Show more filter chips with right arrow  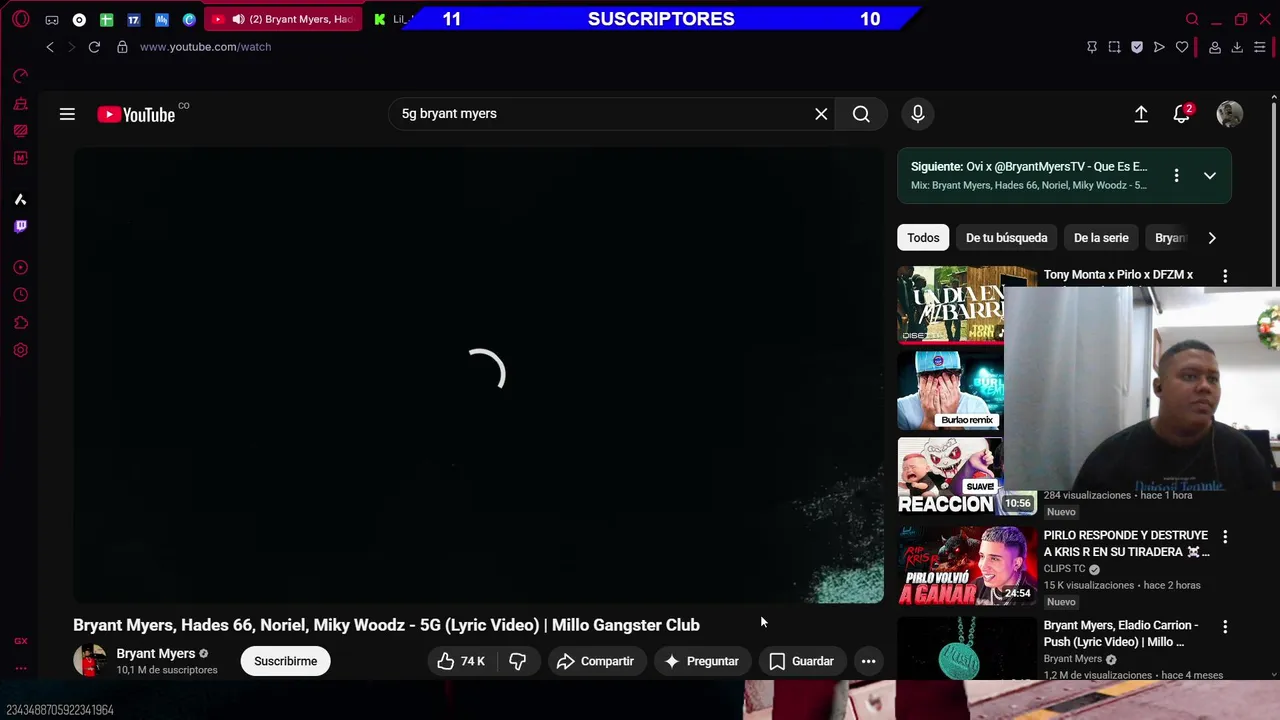tap(1212, 238)
